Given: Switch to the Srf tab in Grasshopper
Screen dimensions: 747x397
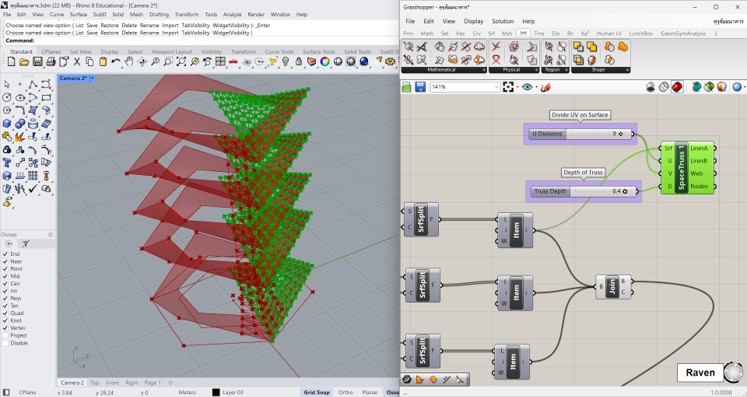Looking at the screenshot, I should [491, 33].
